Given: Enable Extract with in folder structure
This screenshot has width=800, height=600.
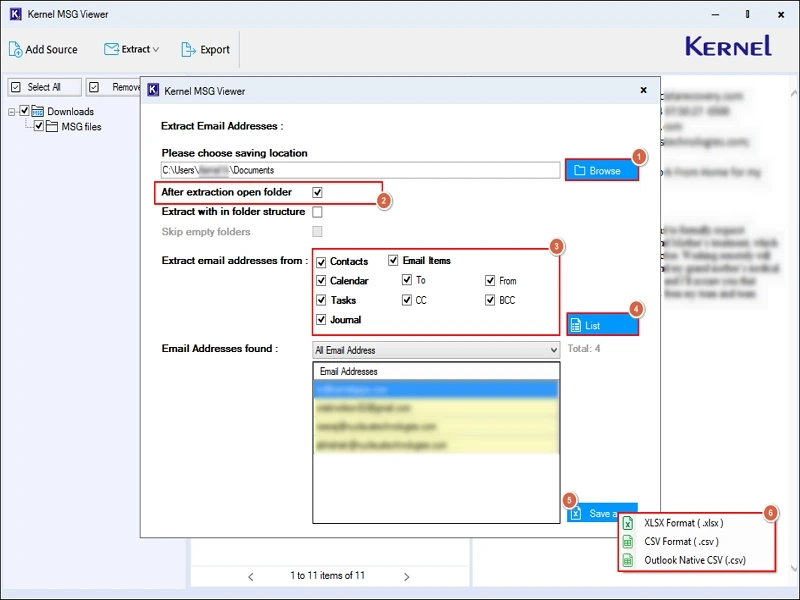Looking at the screenshot, I should tap(317, 212).
